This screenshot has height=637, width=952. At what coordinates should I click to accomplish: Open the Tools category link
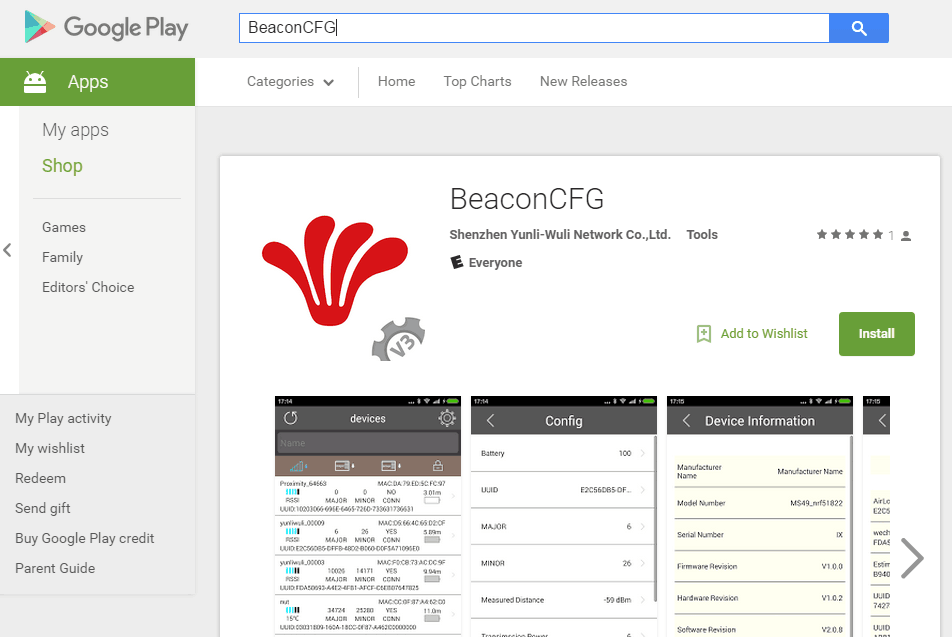[x=702, y=234]
